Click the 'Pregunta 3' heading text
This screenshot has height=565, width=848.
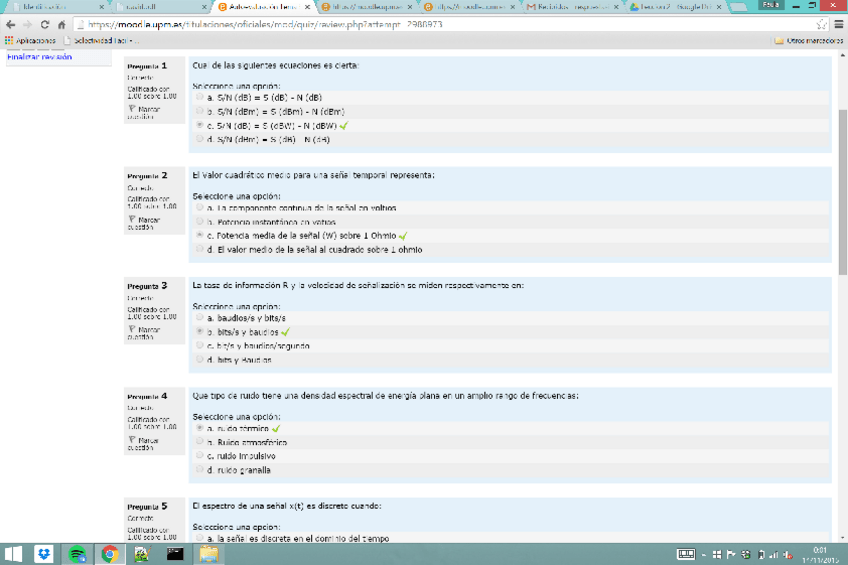point(147,286)
